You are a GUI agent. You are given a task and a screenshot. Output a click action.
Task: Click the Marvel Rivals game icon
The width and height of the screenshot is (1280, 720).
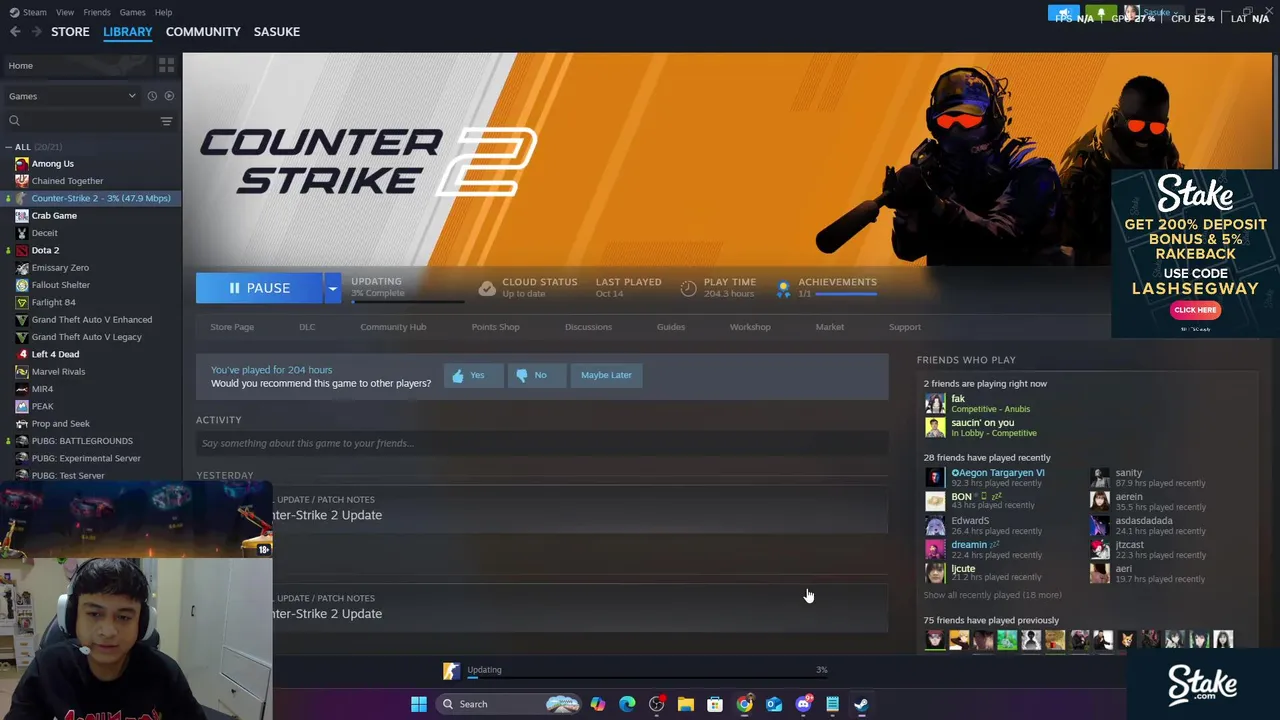[22, 371]
